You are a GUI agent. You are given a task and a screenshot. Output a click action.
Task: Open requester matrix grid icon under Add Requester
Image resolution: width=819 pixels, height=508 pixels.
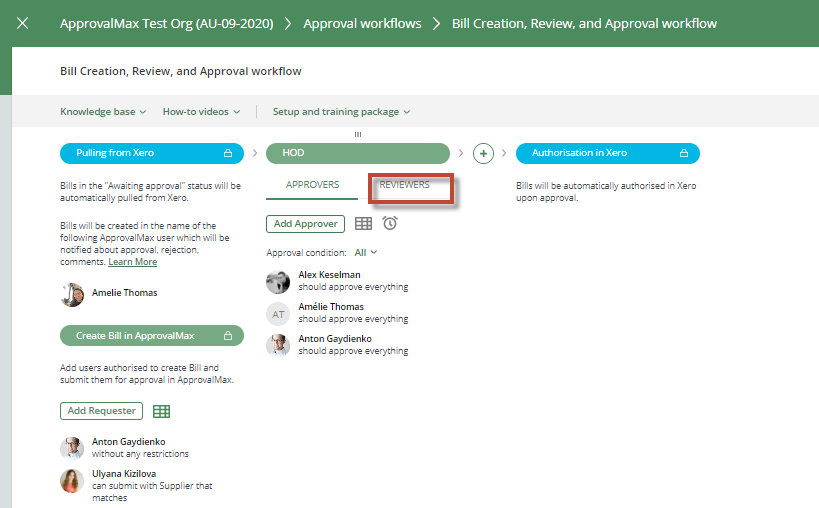point(161,411)
